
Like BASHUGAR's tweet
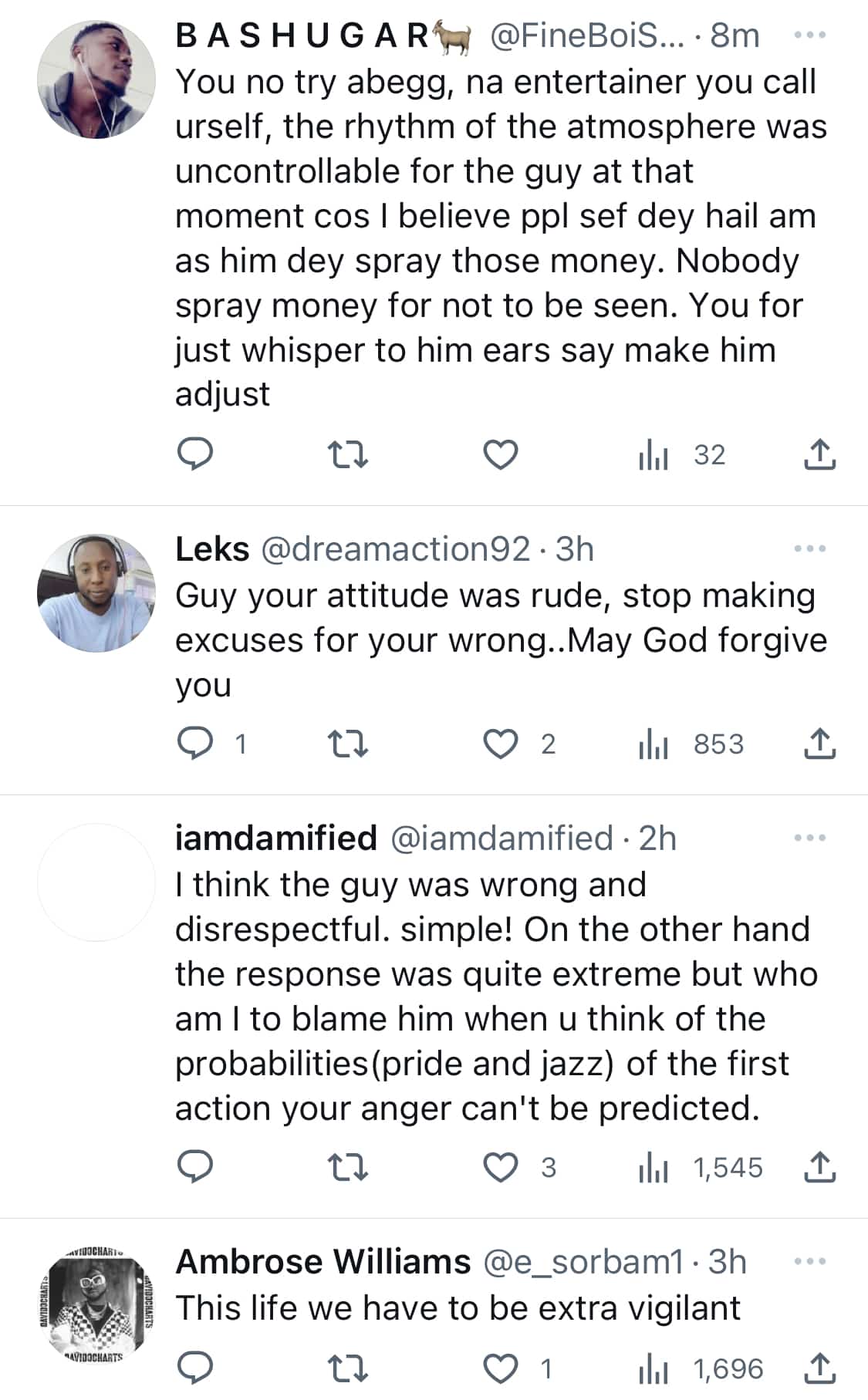tap(500, 454)
